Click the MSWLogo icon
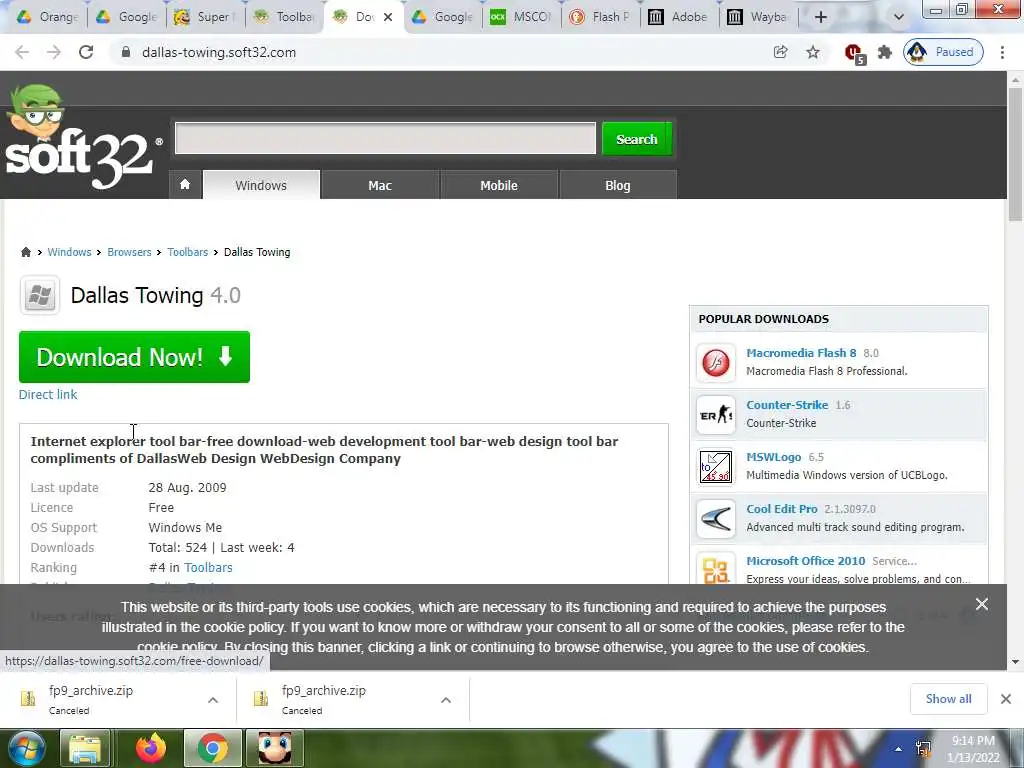1024x768 pixels. [716, 467]
